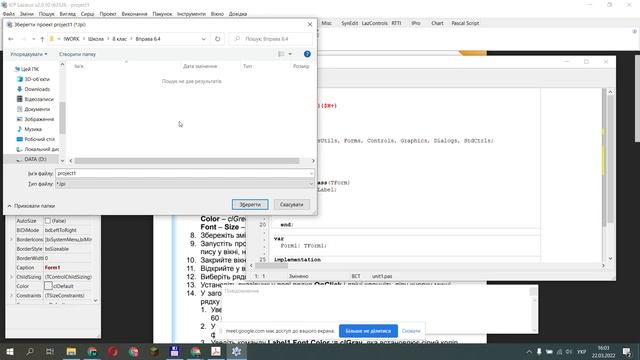Screen dimensions: 640x360
Task: Select the DATA (D:) drive
Action: tap(31, 159)
